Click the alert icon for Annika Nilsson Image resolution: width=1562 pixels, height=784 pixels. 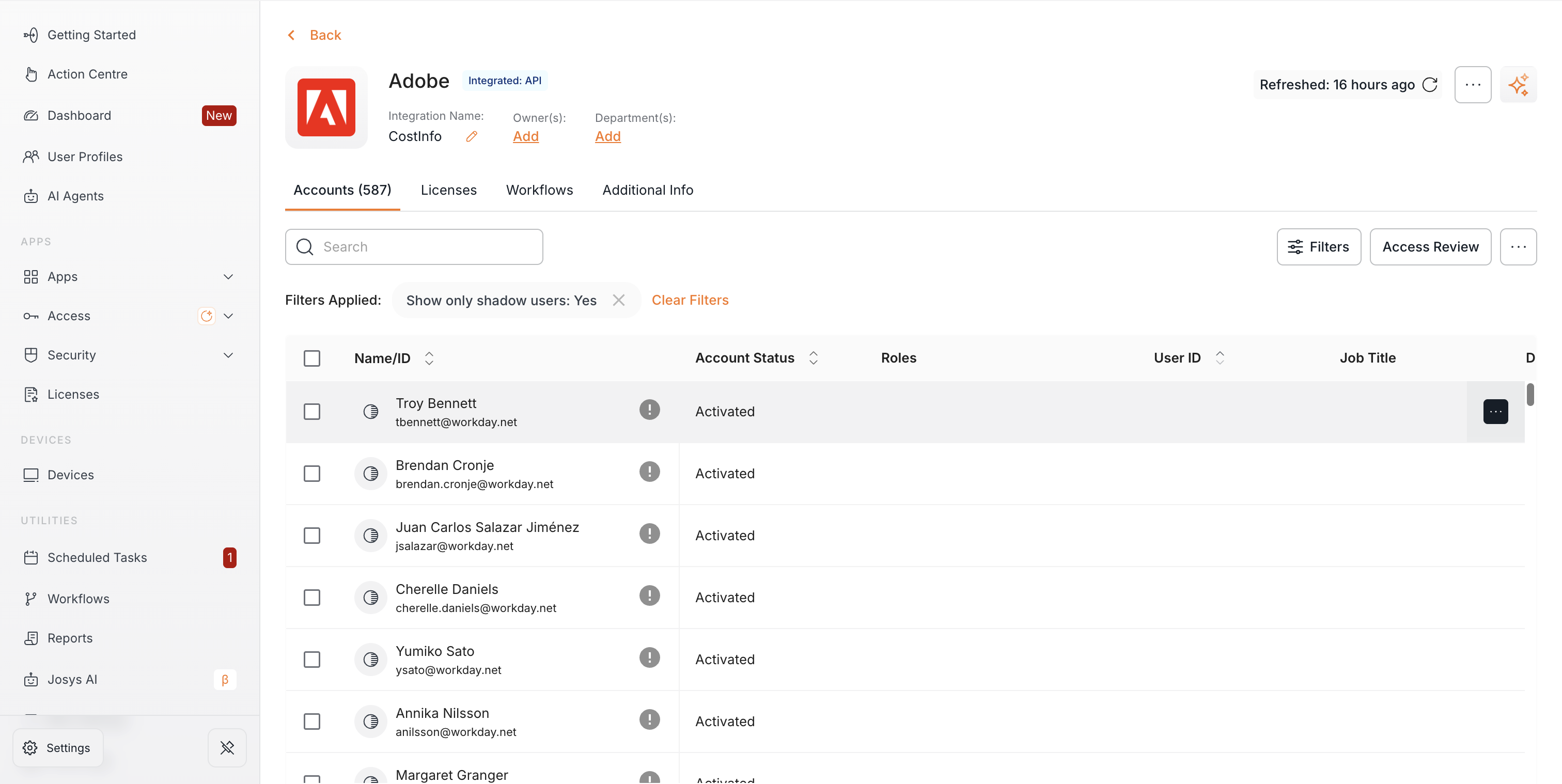click(649, 719)
